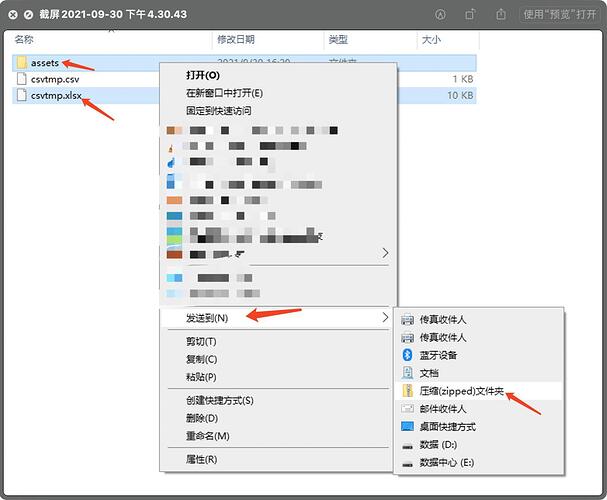Open with Preview button (使用"预览"打开)

pyautogui.click(x=559, y=15)
